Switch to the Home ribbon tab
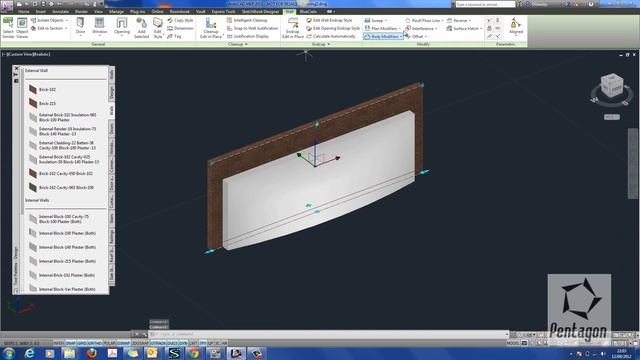Image resolution: width=640 pixels, height=360 pixels. point(24,11)
